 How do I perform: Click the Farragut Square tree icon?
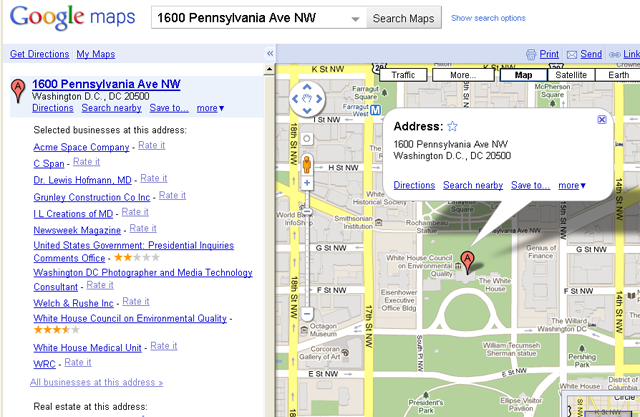tap(384, 93)
